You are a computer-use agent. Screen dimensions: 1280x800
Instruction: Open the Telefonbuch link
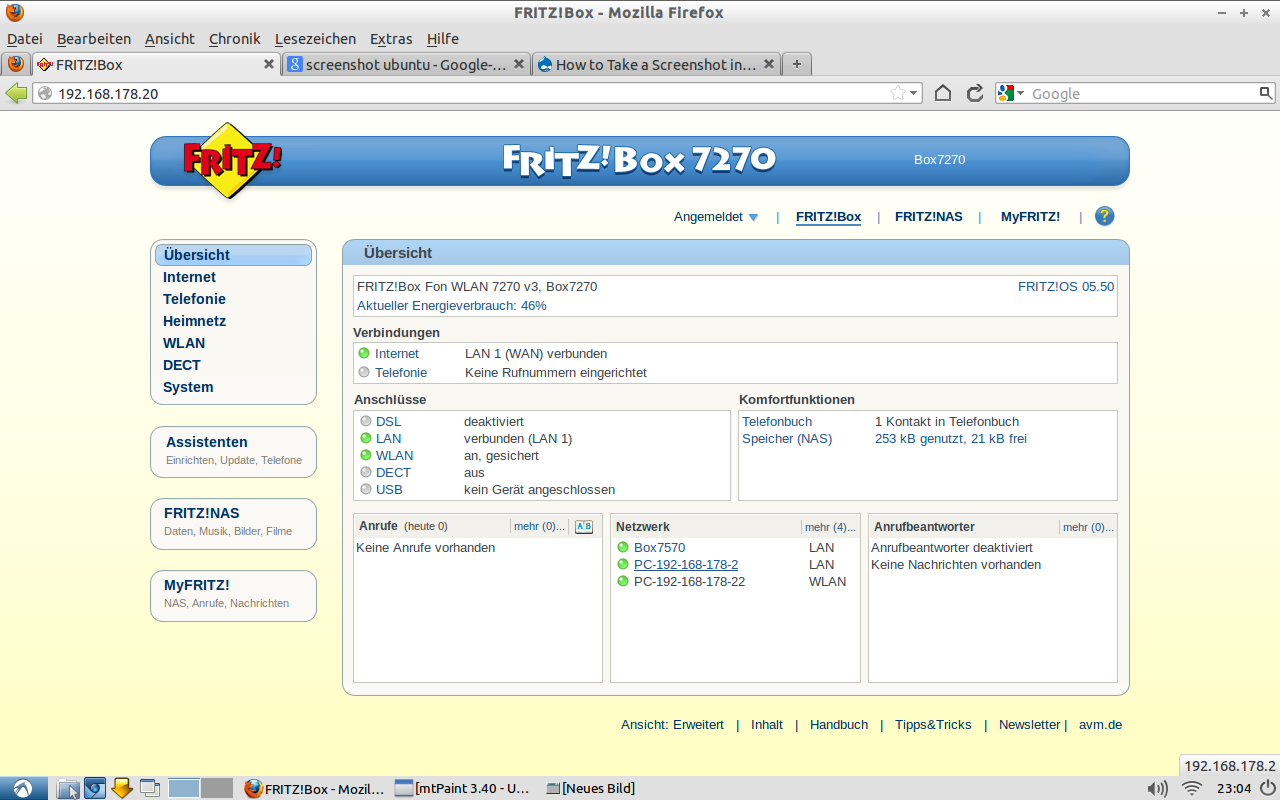click(x=777, y=422)
